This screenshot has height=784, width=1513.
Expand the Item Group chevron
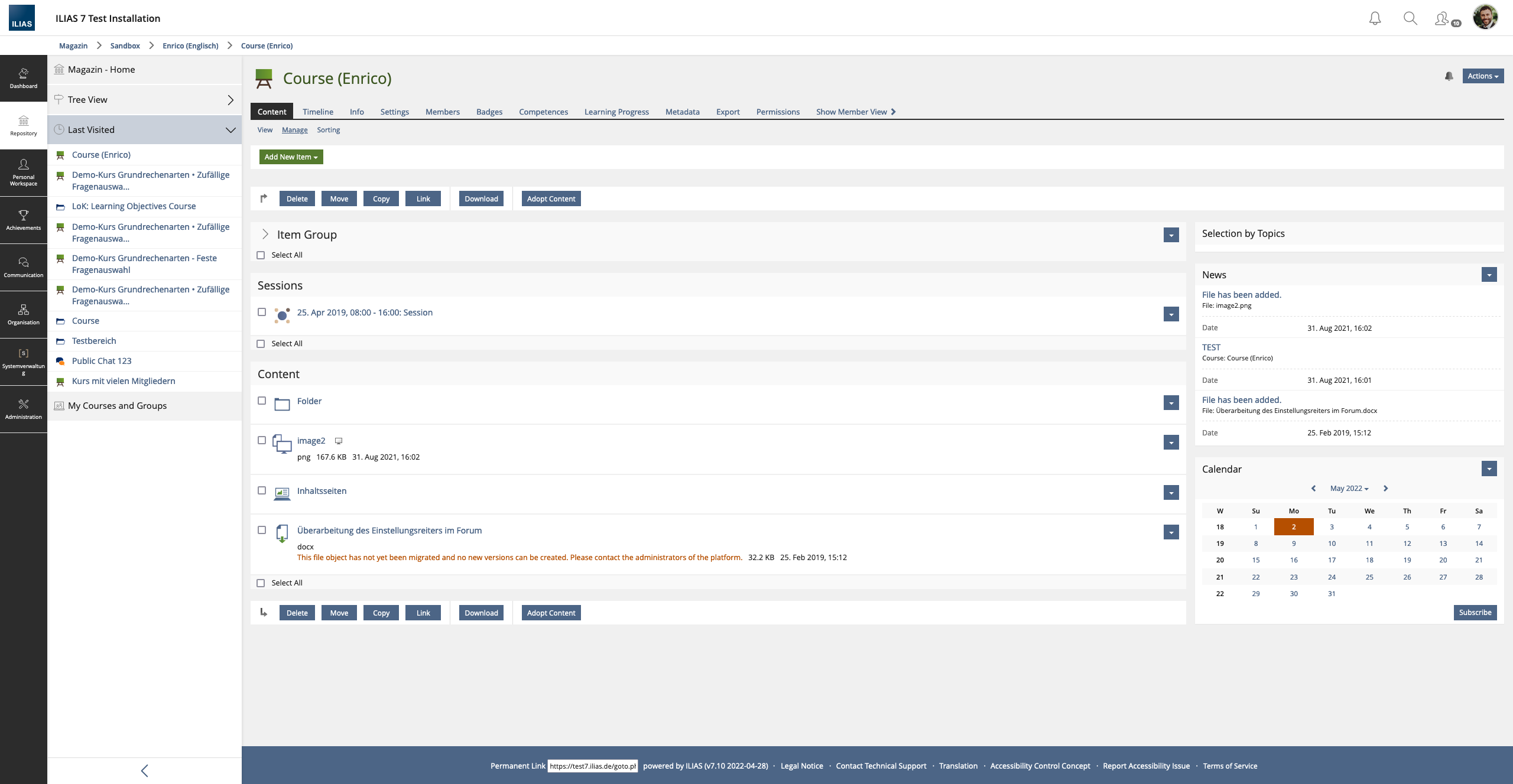265,235
